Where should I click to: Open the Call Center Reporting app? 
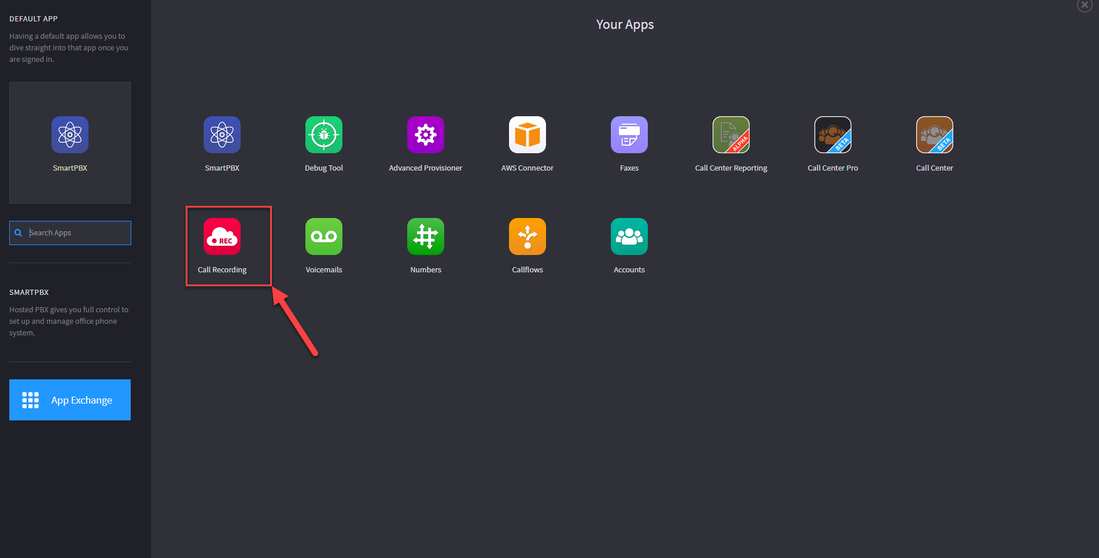(x=731, y=135)
